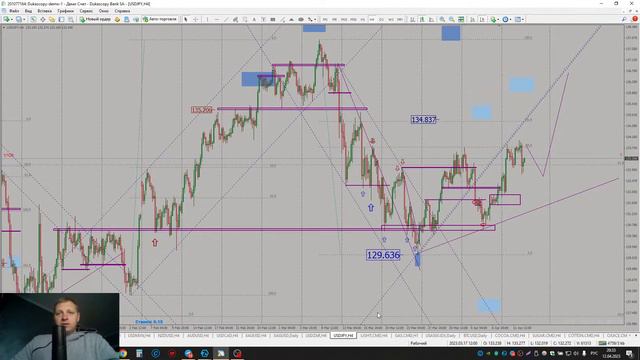Expand the New Chart dropdown arrow
Screen dimensions: 640x360
coord(12,19)
